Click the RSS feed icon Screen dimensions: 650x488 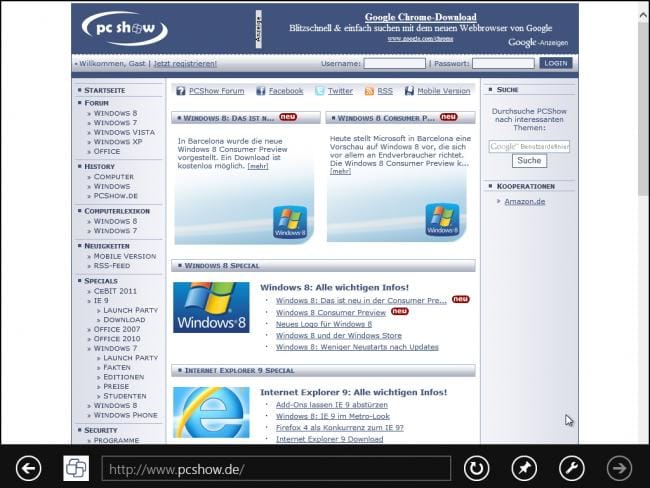369,91
